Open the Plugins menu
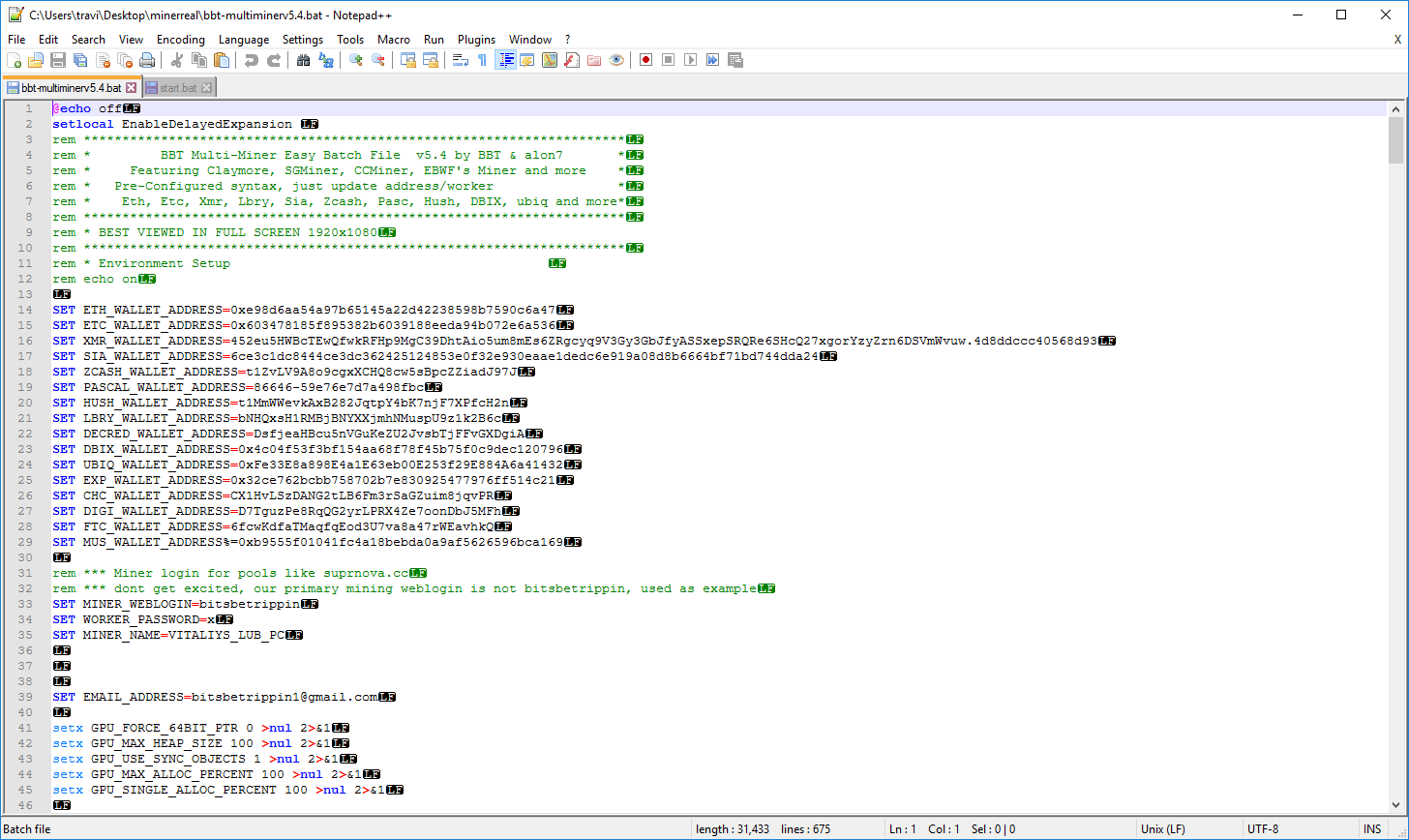 476,40
